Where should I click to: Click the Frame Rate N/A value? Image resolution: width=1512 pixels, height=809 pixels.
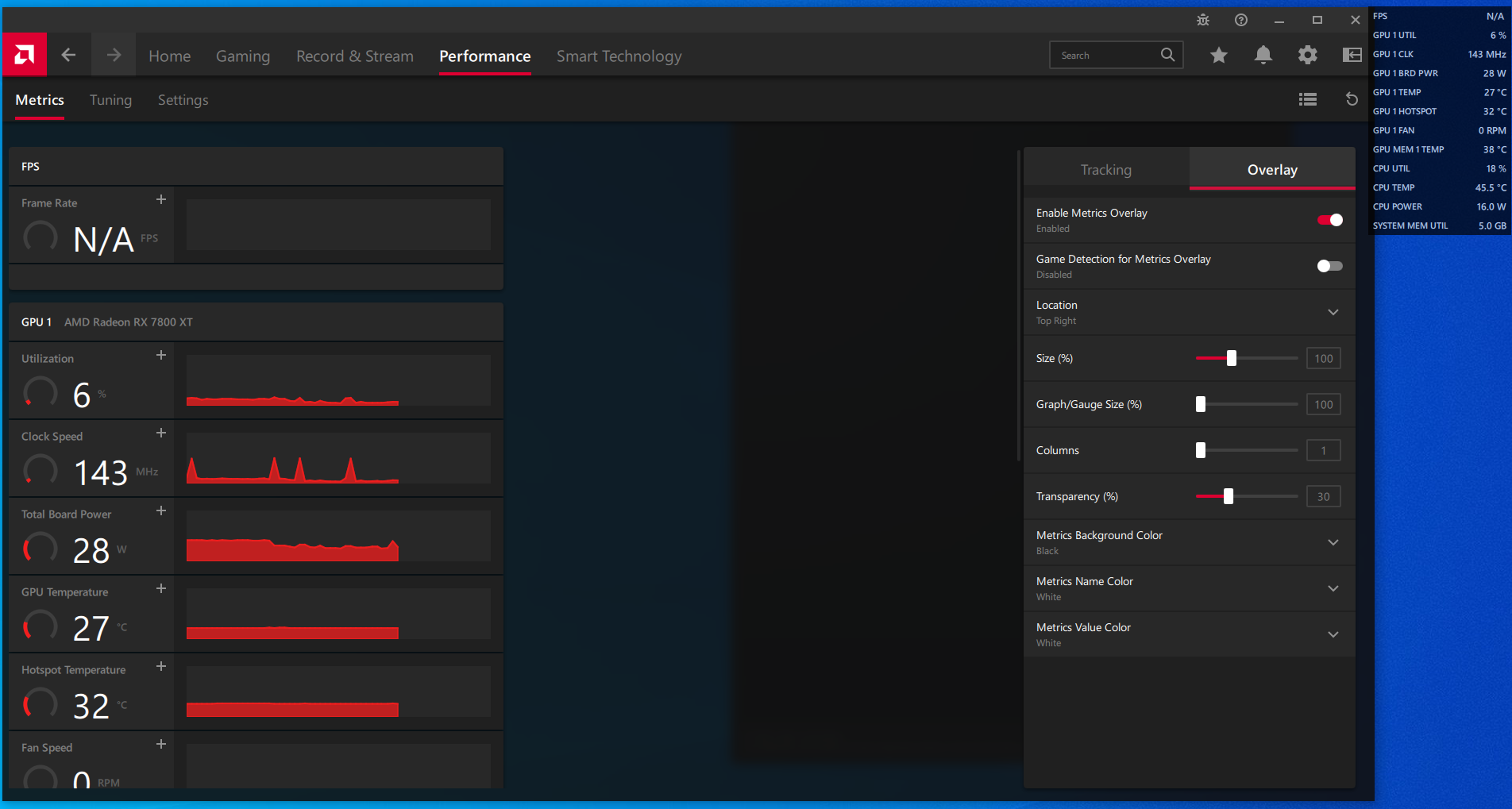(103, 239)
